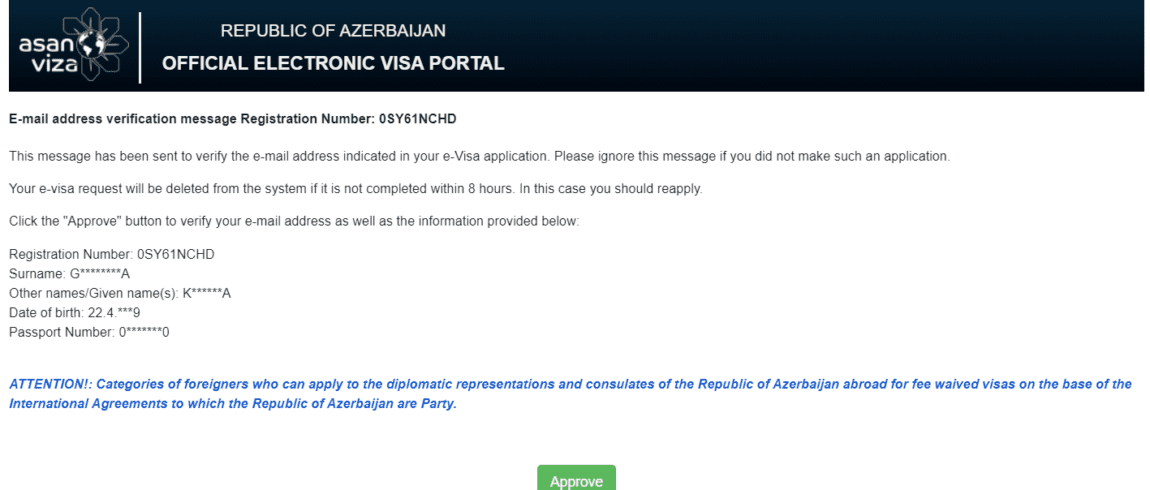Open the blue ATTENTION fee waived visas link

(x=570, y=394)
